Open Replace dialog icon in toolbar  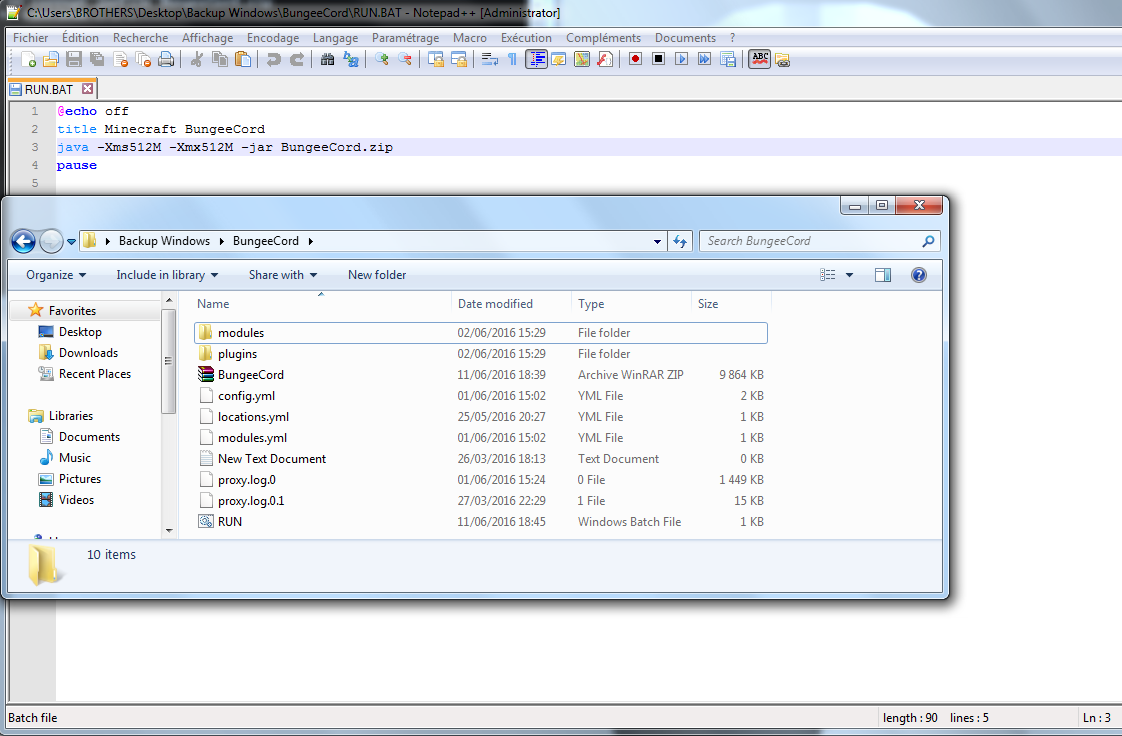pyautogui.click(x=351, y=59)
